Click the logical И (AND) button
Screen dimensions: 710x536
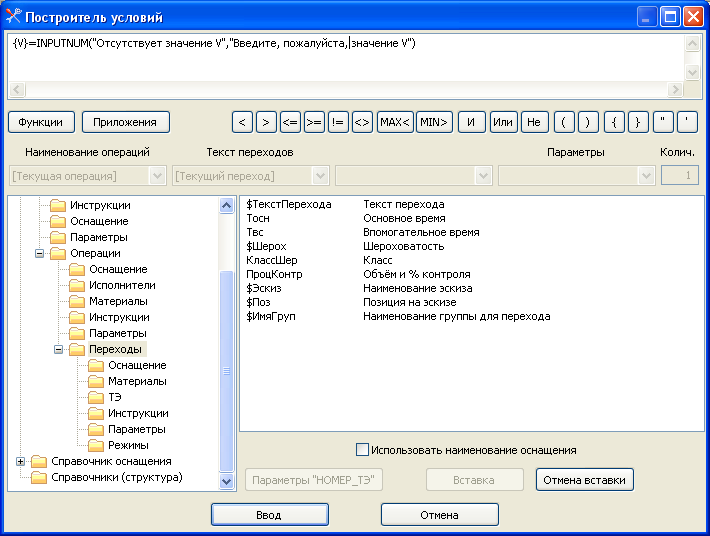point(472,122)
